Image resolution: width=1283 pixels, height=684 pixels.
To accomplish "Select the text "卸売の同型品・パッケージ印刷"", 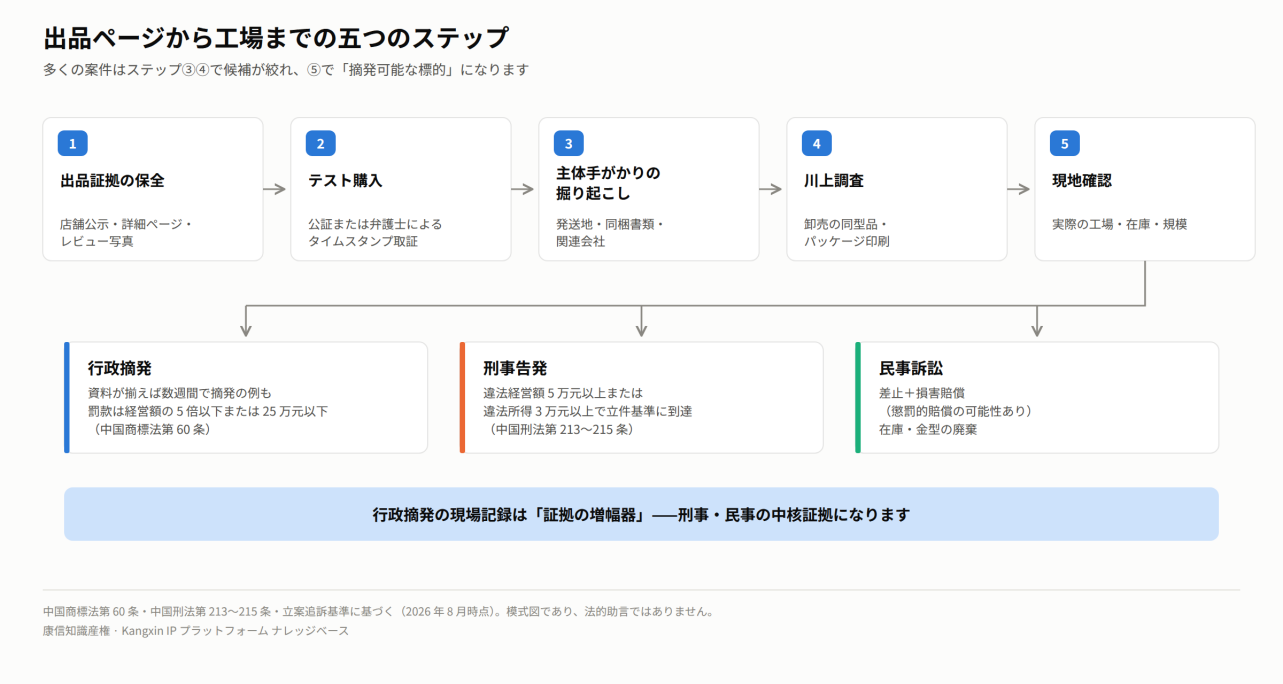I will point(847,232).
